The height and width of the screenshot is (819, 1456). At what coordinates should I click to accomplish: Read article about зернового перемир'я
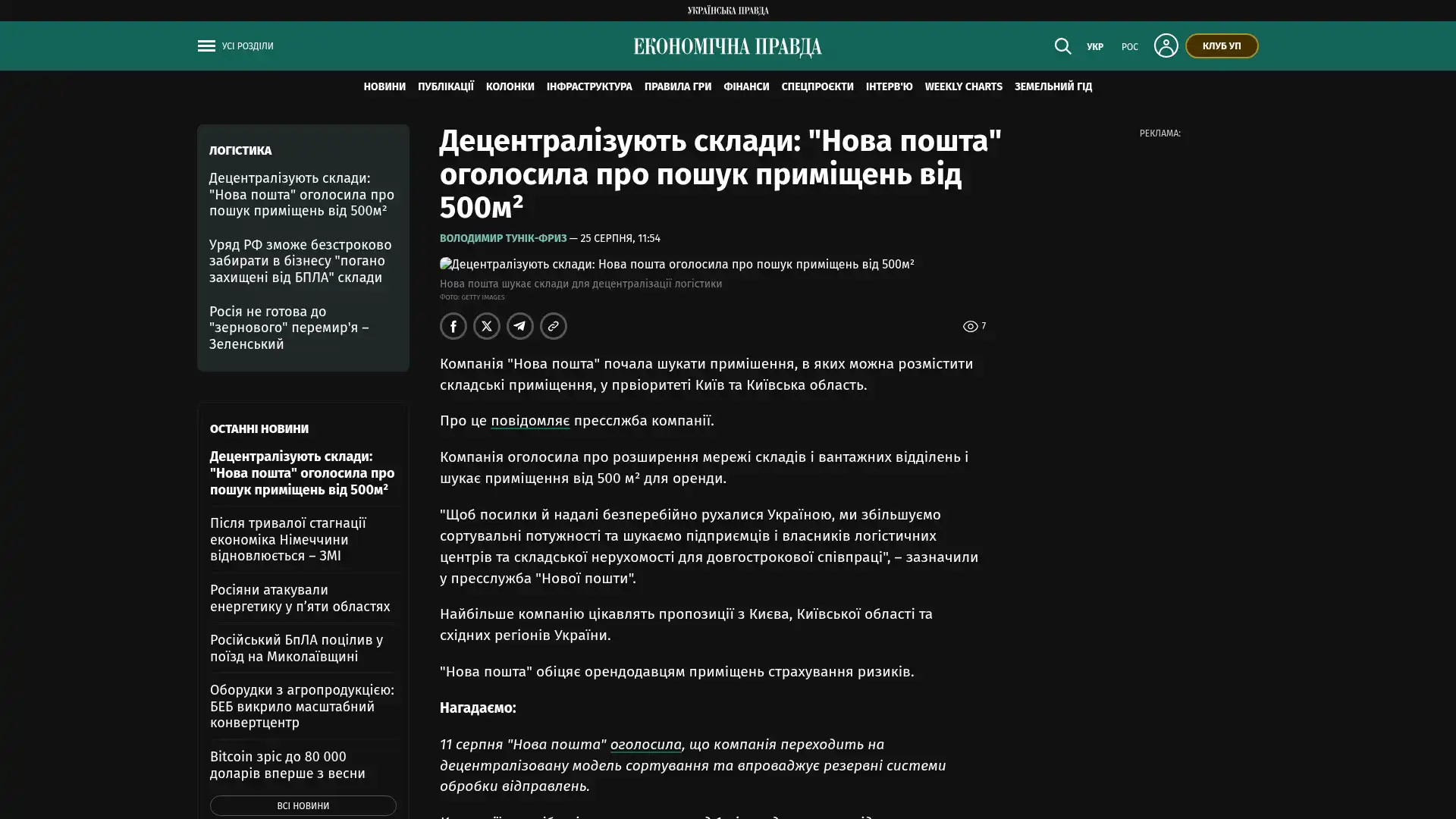point(289,328)
